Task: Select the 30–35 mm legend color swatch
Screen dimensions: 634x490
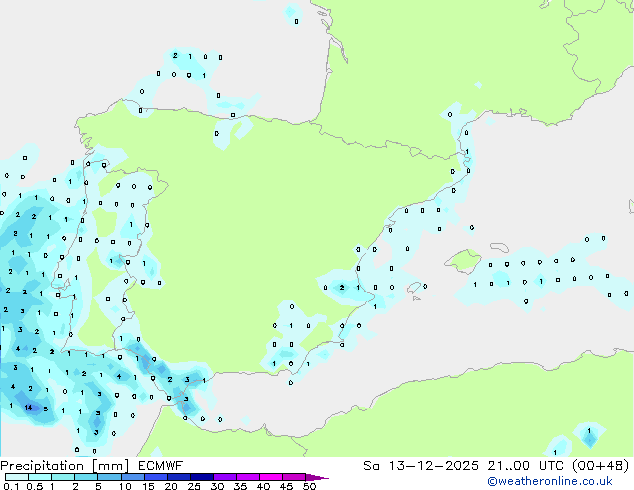Action: (224, 477)
